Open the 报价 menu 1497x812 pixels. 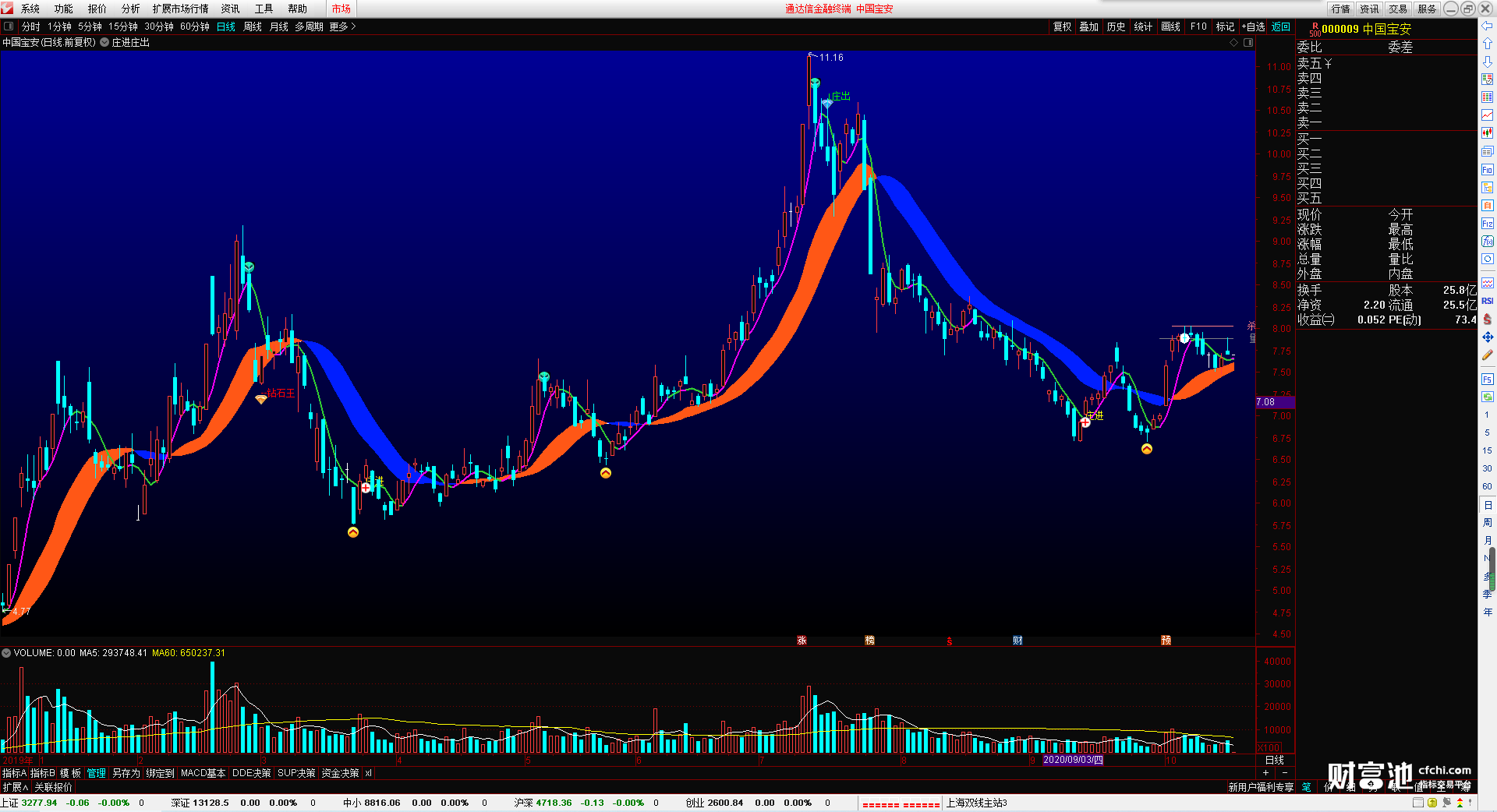(97, 9)
